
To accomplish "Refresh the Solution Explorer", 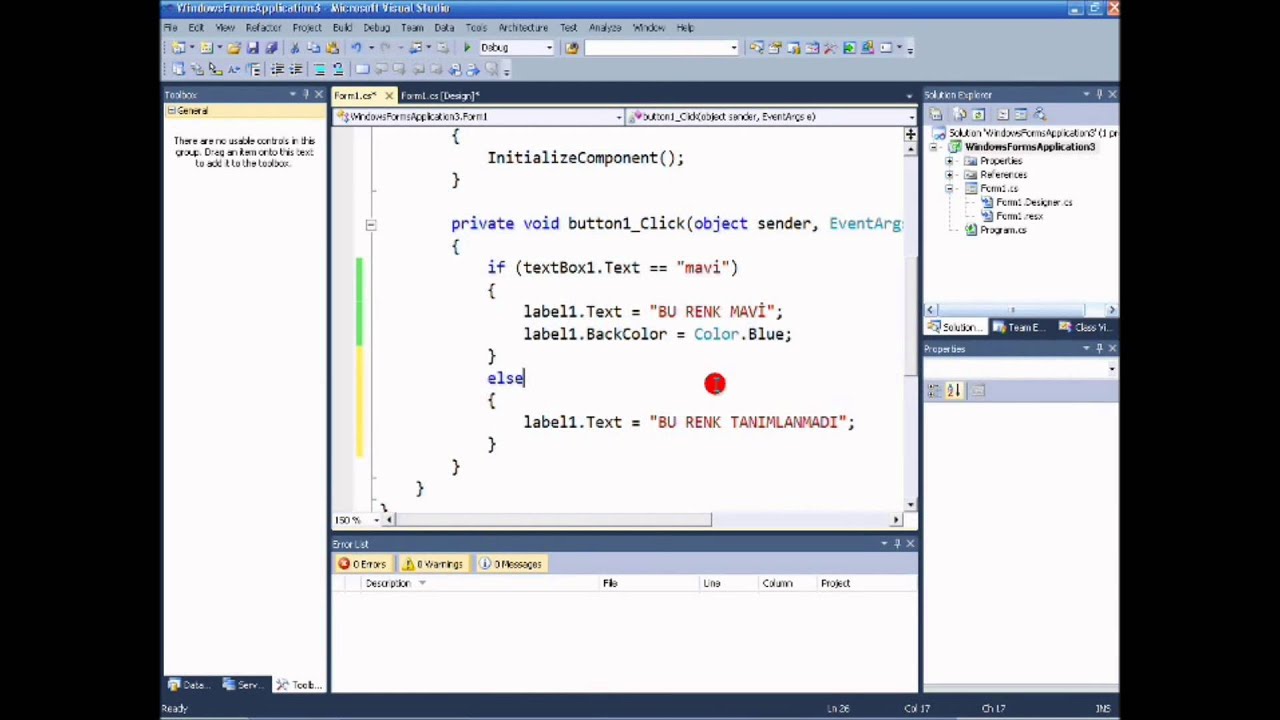I will (x=978, y=114).
